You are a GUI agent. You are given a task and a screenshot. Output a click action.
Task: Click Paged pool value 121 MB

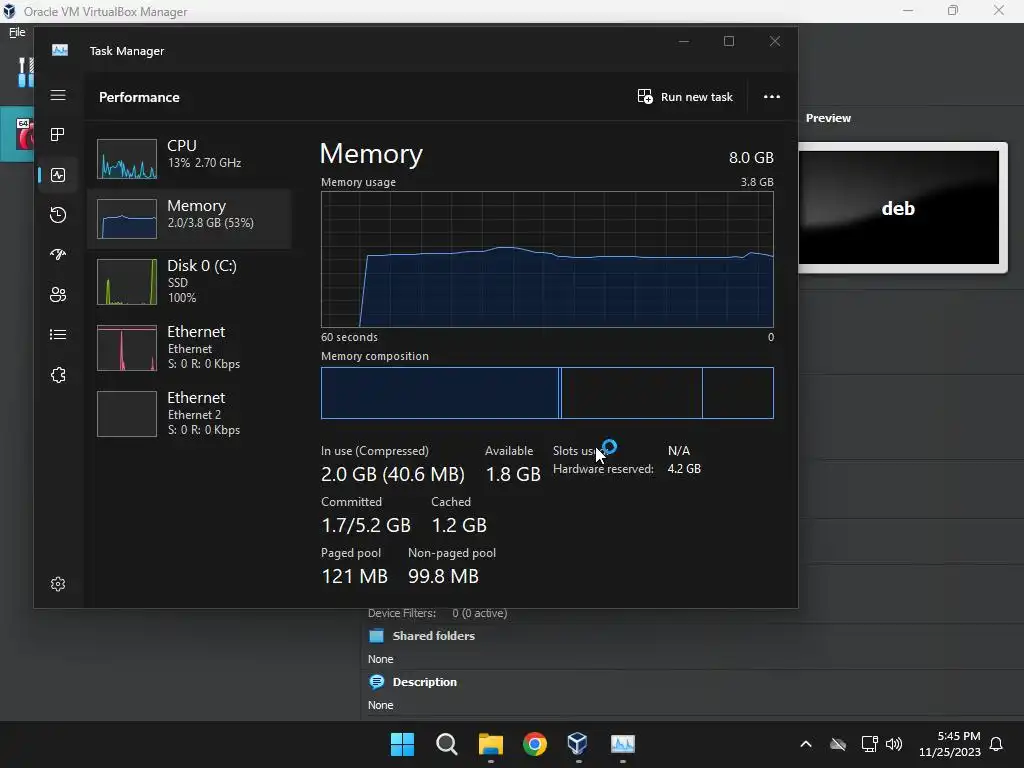[355, 576]
